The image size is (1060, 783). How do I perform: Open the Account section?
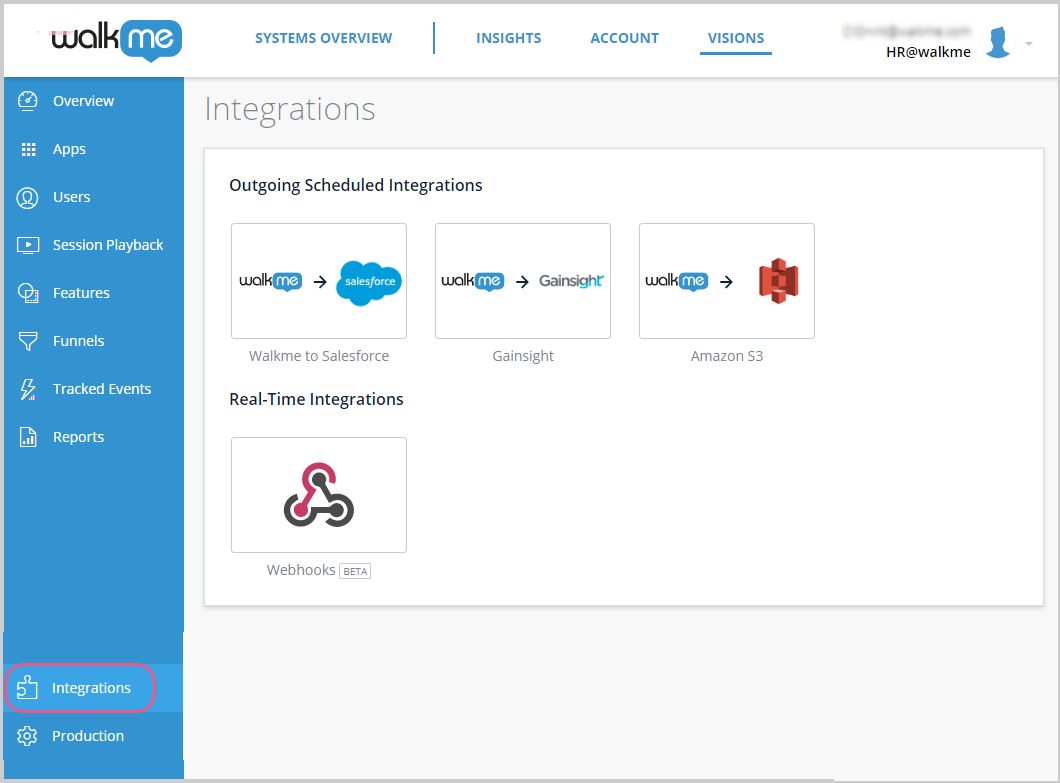tap(624, 37)
